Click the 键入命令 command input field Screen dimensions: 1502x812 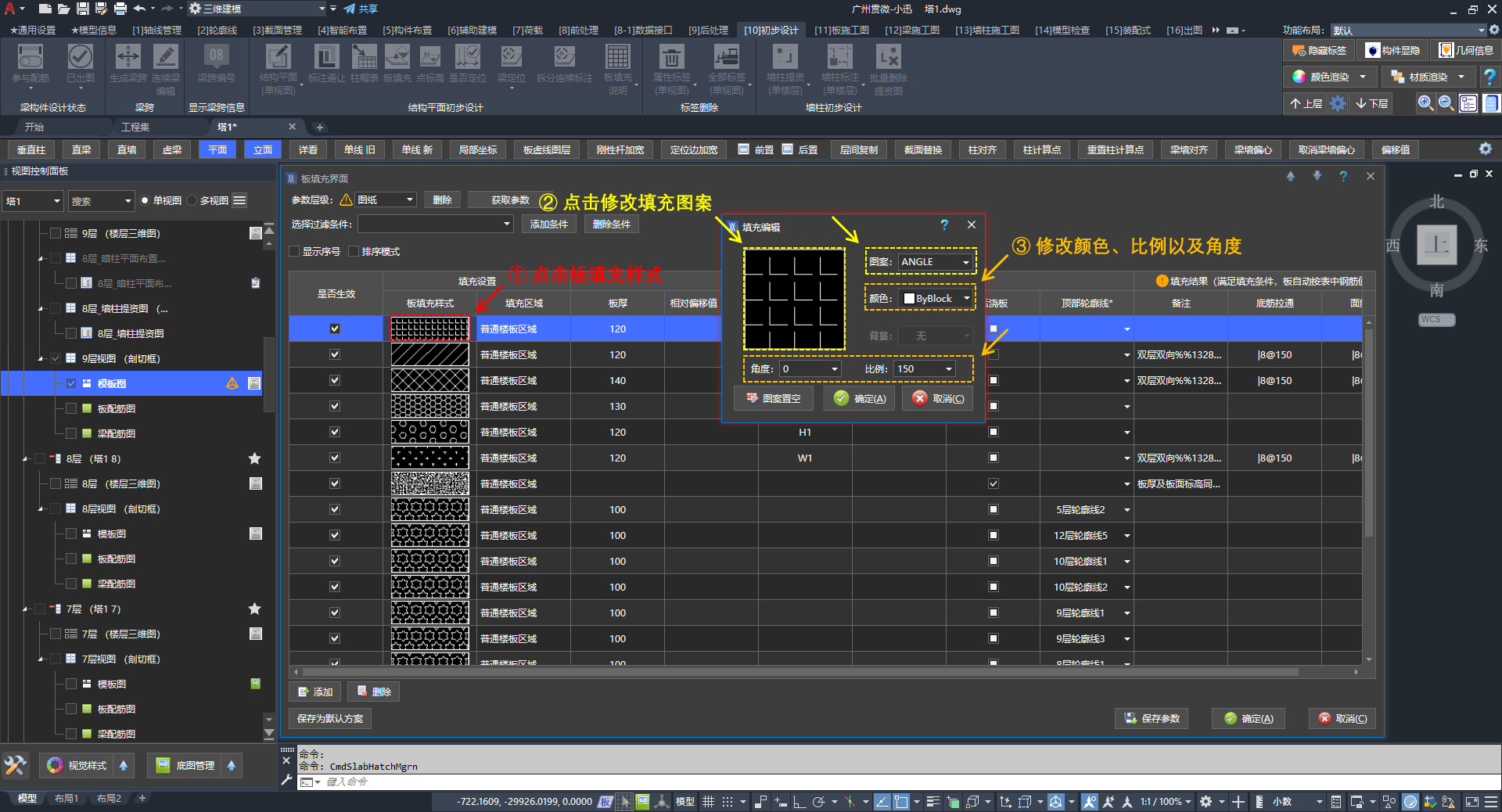point(900,781)
